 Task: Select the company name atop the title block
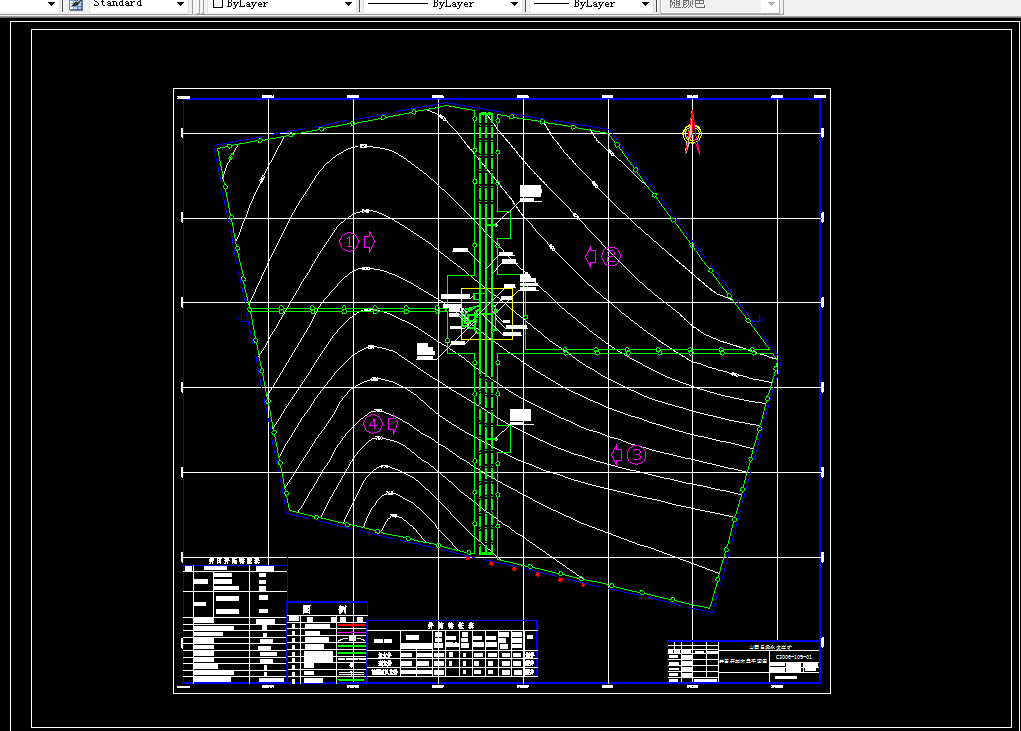click(770, 647)
